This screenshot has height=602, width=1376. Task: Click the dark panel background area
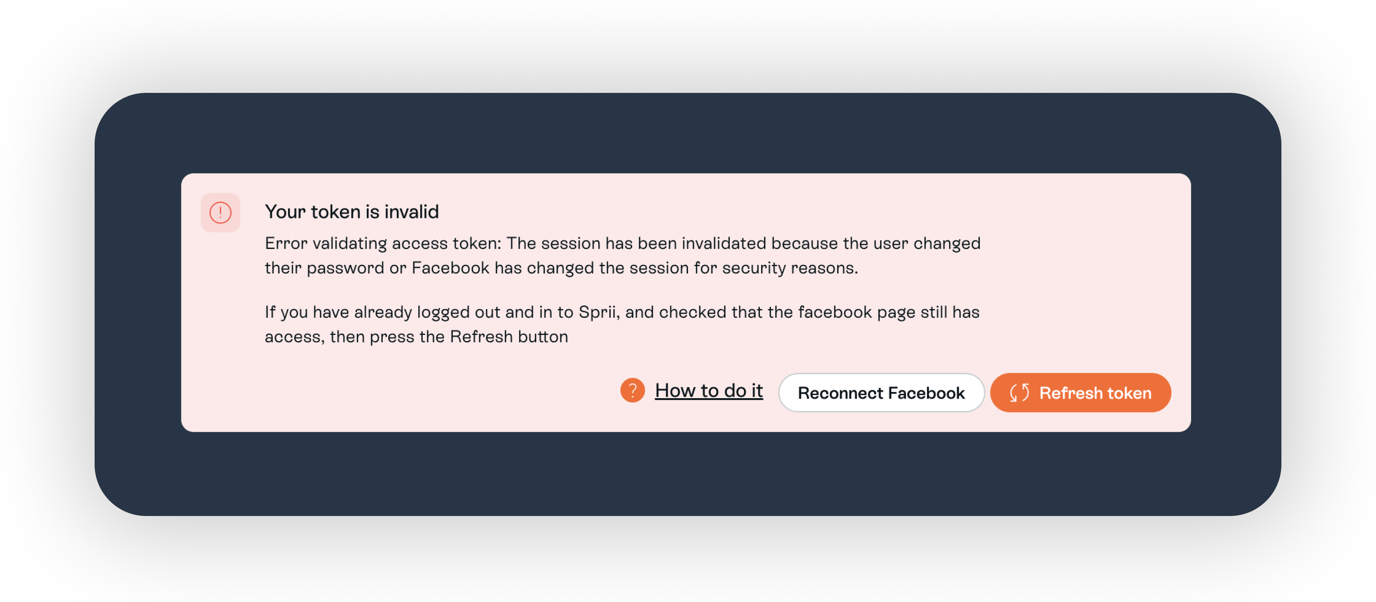click(x=686, y=470)
